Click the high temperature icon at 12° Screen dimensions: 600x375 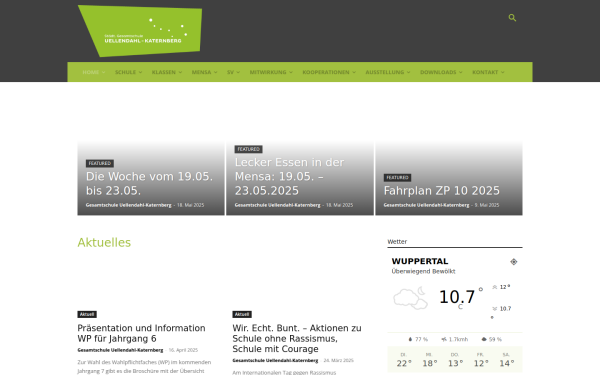pyautogui.click(x=494, y=287)
